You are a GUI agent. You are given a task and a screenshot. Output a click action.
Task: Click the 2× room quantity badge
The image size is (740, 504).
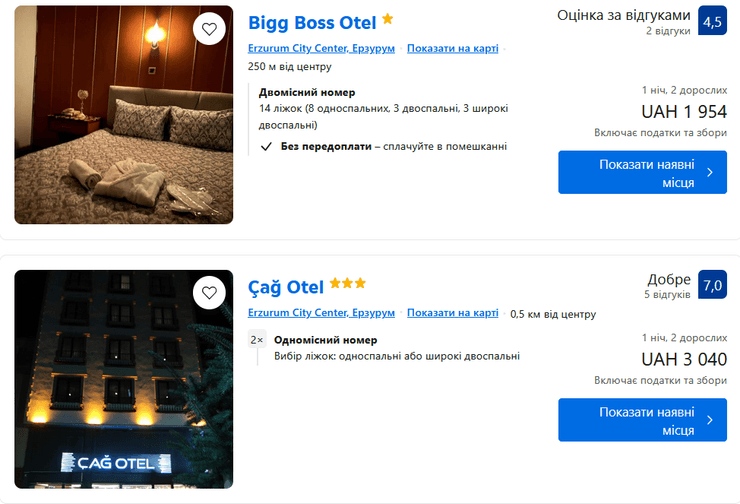[x=257, y=340]
